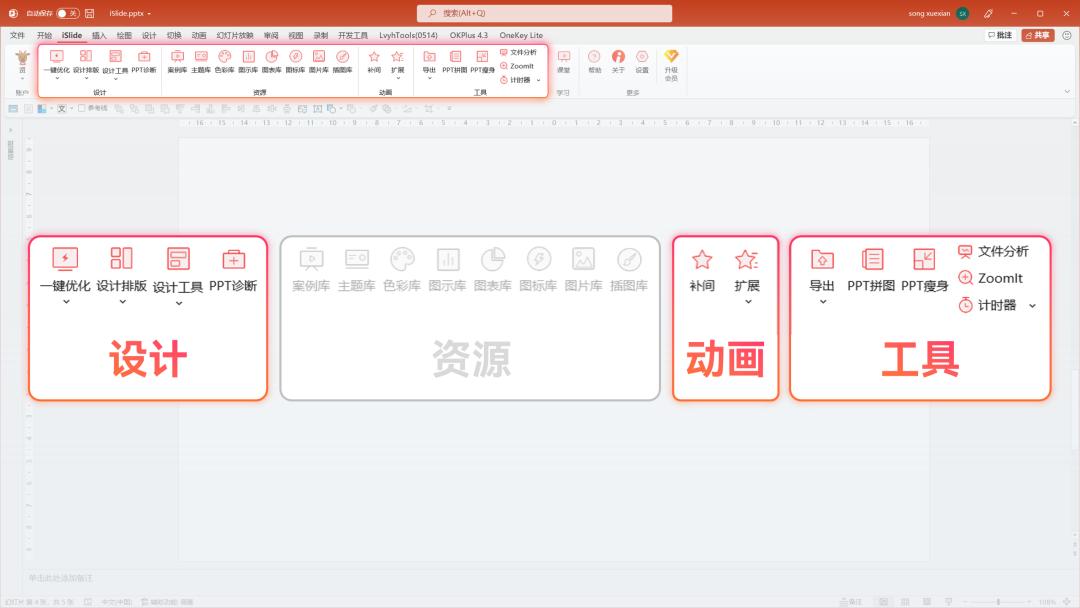Switch to the 插入 ribbon tab
This screenshot has height=608, width=1080.
pyautogui.click(x=99, y=35)
